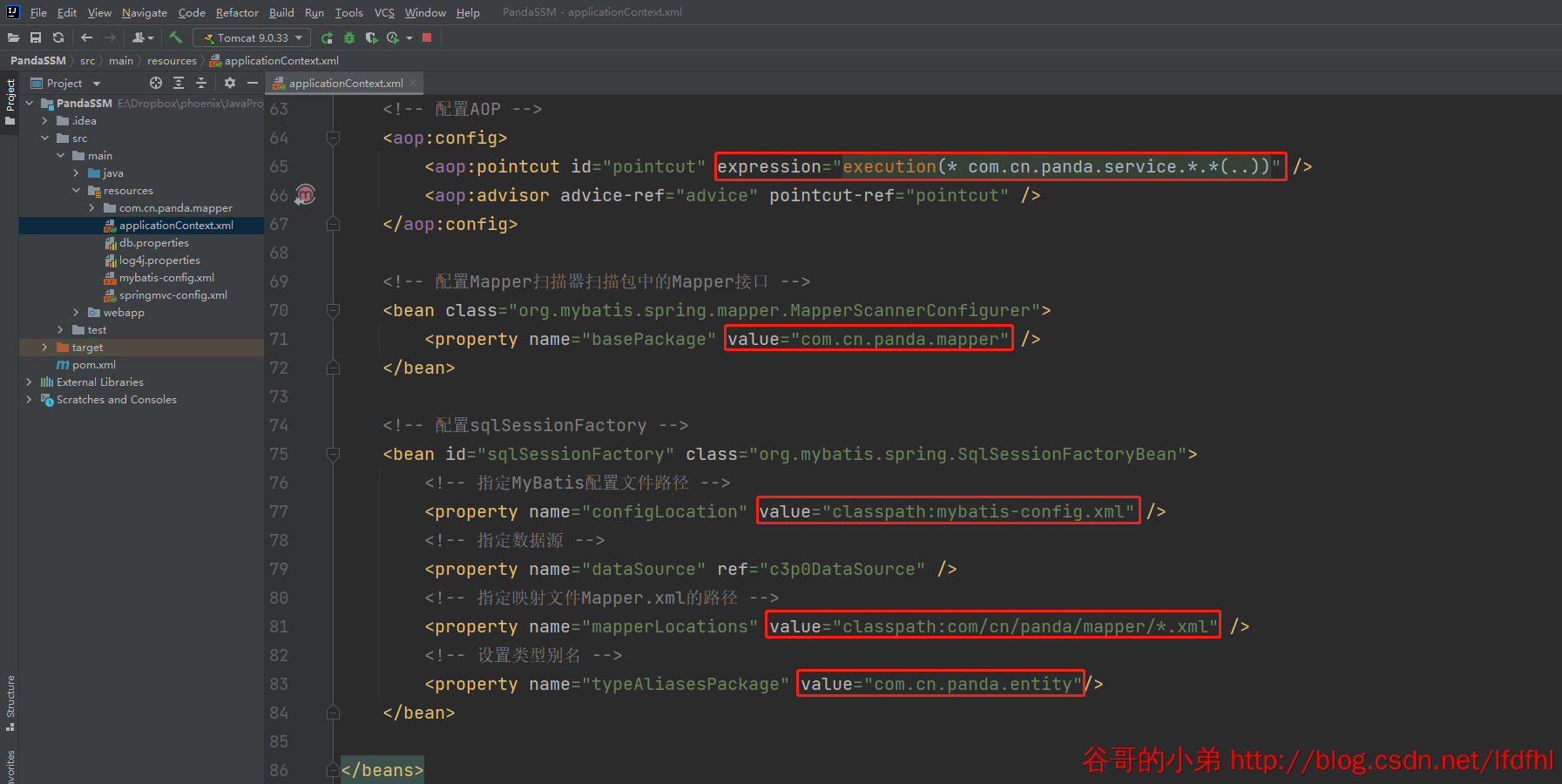Open the user profile icon dropdown
1562x784 pixels.
[143, 37]
